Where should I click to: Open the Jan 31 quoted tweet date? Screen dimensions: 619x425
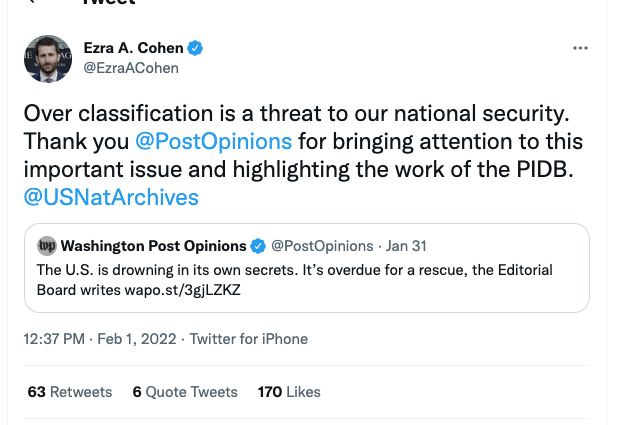pos(406,246)
